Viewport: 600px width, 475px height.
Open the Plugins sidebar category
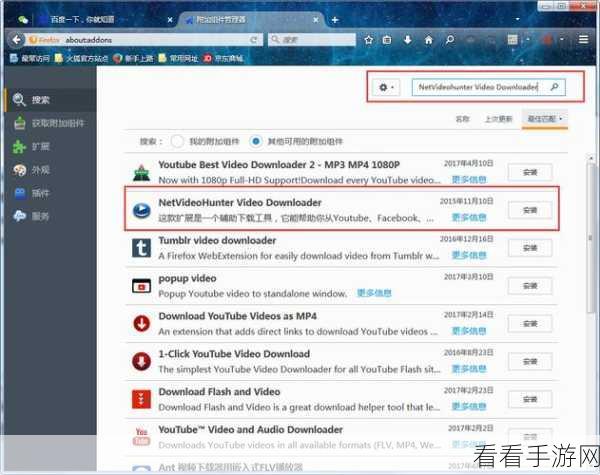tap(51, 193)
